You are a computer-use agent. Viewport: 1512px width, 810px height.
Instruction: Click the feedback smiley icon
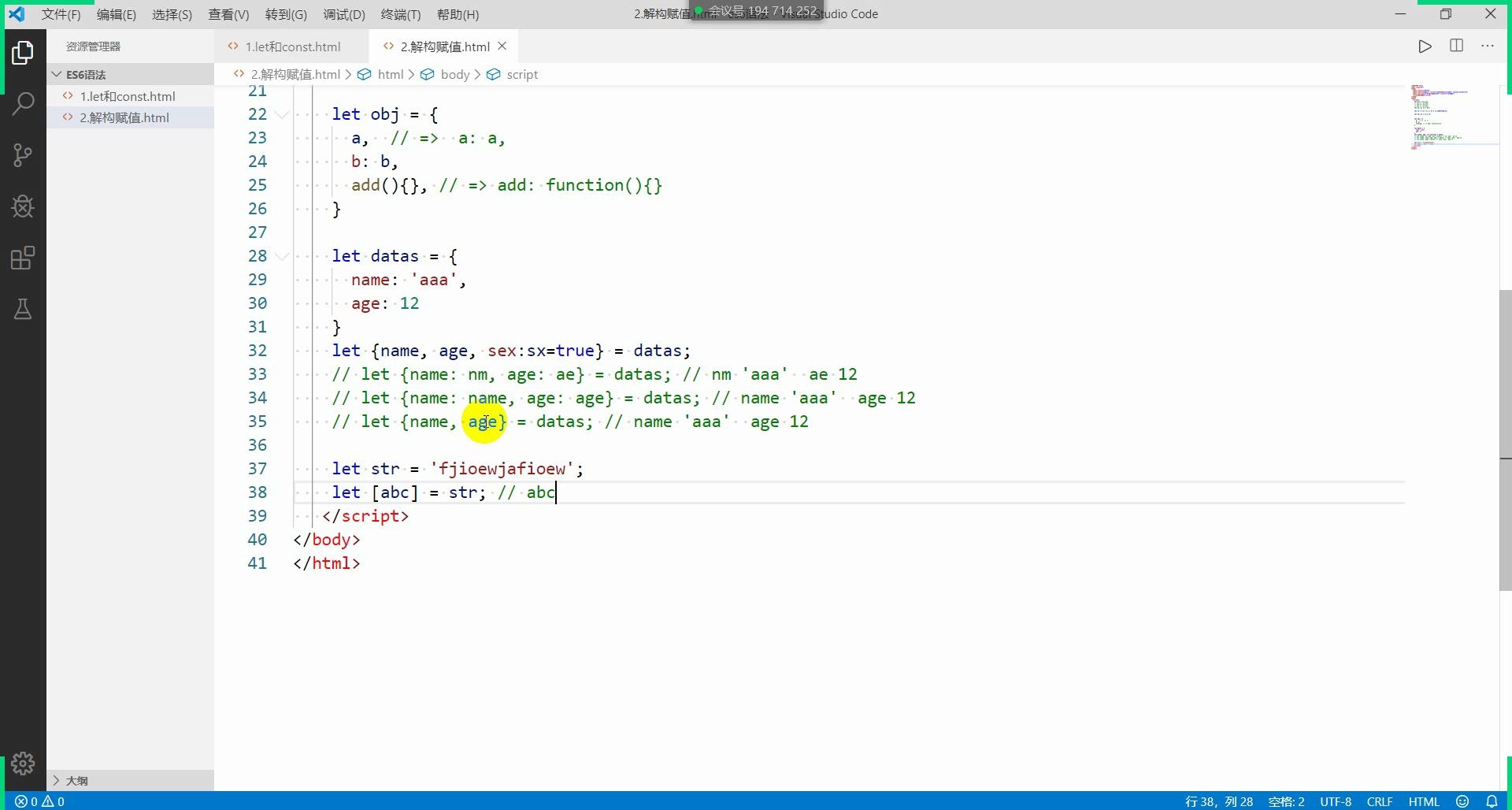pyautogui.click(x=1462, y=801)
